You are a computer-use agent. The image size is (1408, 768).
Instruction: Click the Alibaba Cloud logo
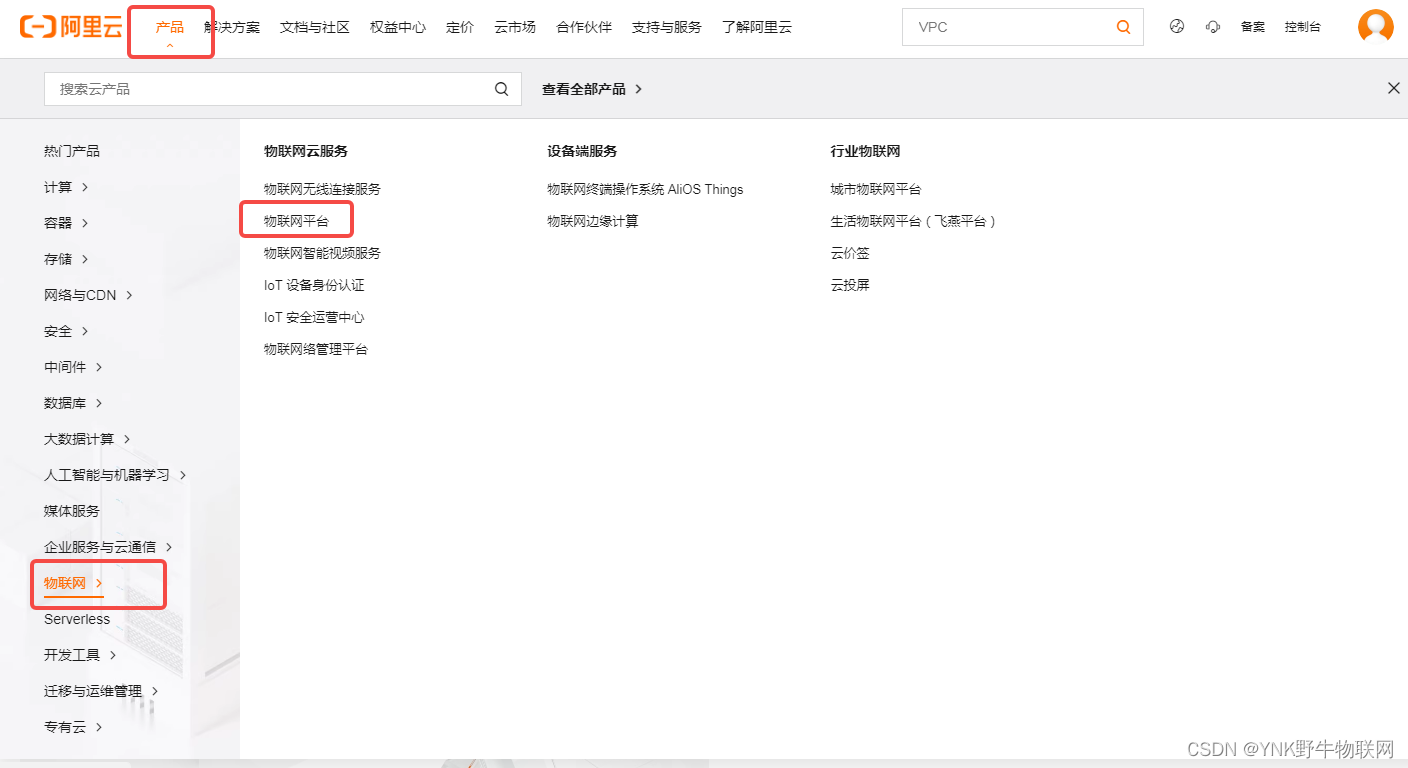[71, 27]
